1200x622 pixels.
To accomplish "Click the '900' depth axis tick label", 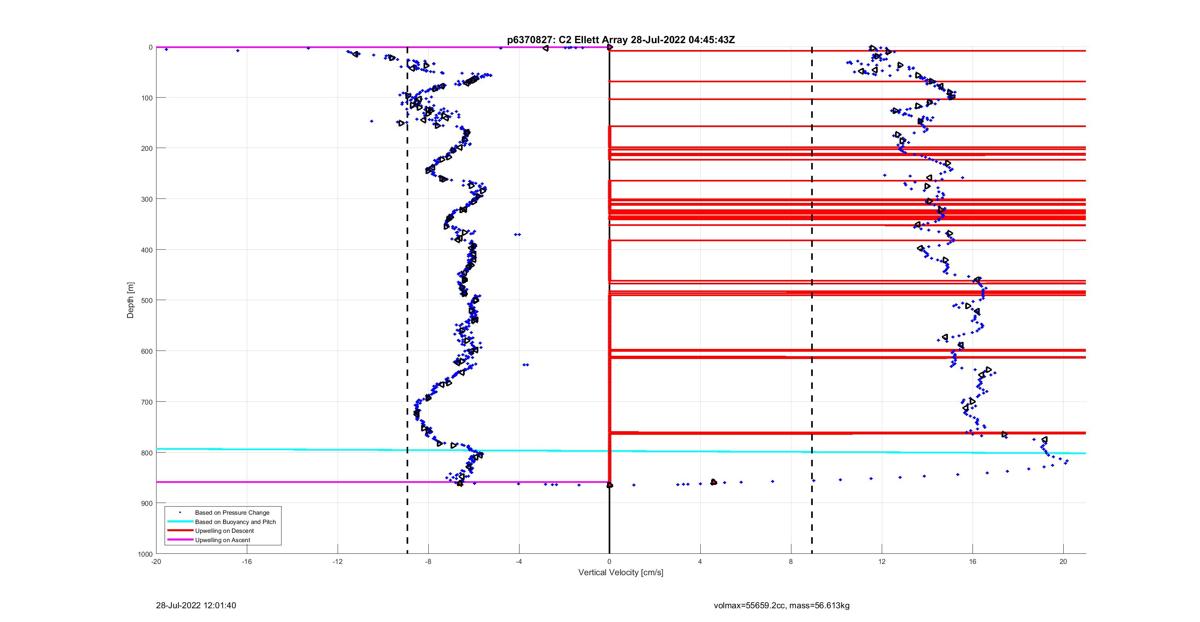I will tap(146, 503).
